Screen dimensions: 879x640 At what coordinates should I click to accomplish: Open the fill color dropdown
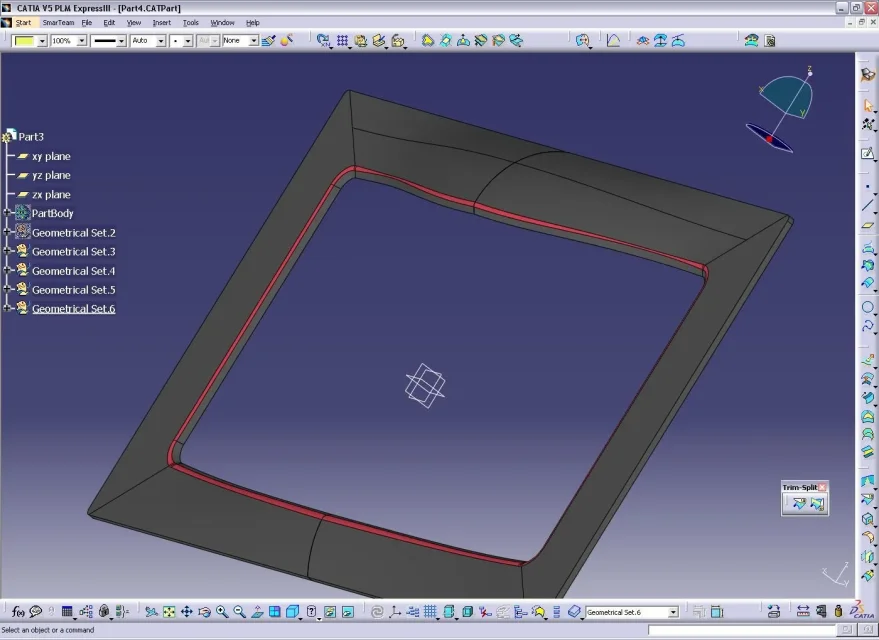tap(42, 41)
